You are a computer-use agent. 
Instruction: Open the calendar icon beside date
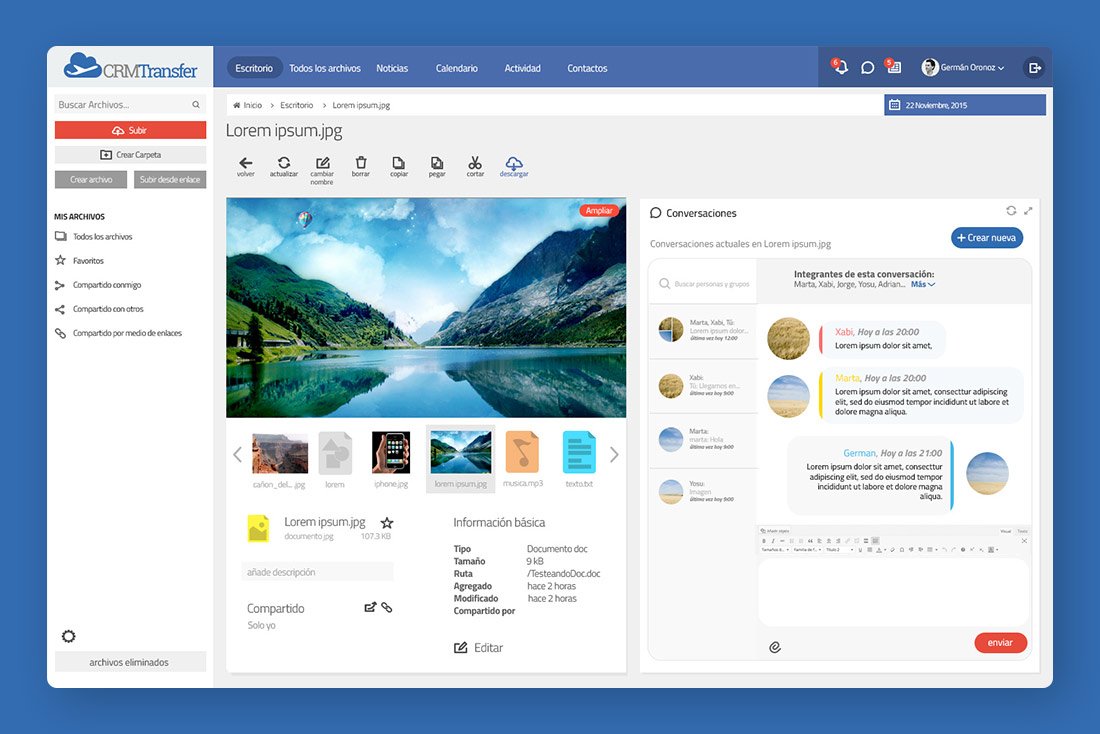click(x=894, y=105)
